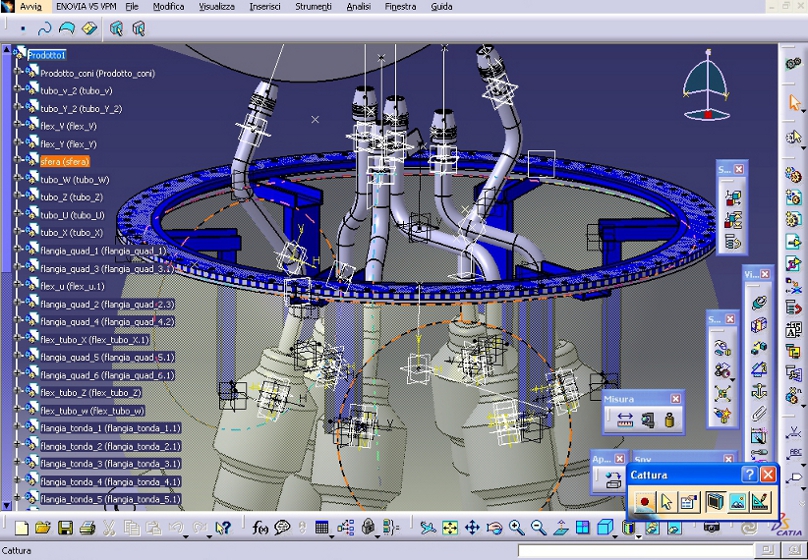Click the question mark help button in Cattura
The image size is (808, 560).
click(x=750, y=474)
